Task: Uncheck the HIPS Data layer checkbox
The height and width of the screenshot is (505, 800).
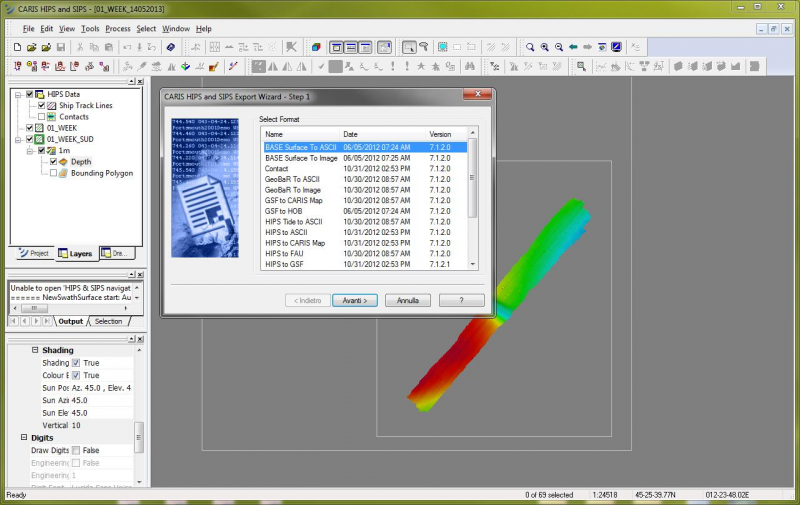Action: point(30,94)
